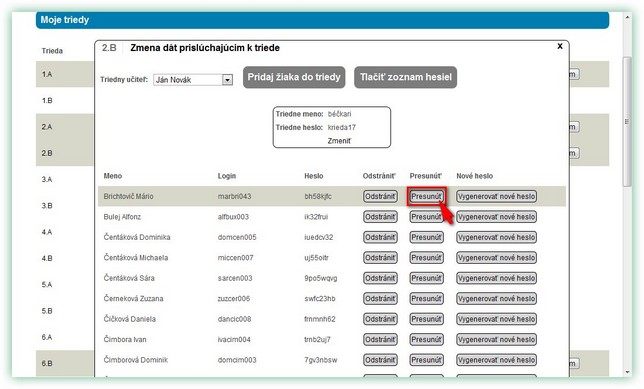Click Presunúť for Čentáková Michaela
Image resolution: width=644 pixels, height=389 pixels.
(x=426, y=258)
